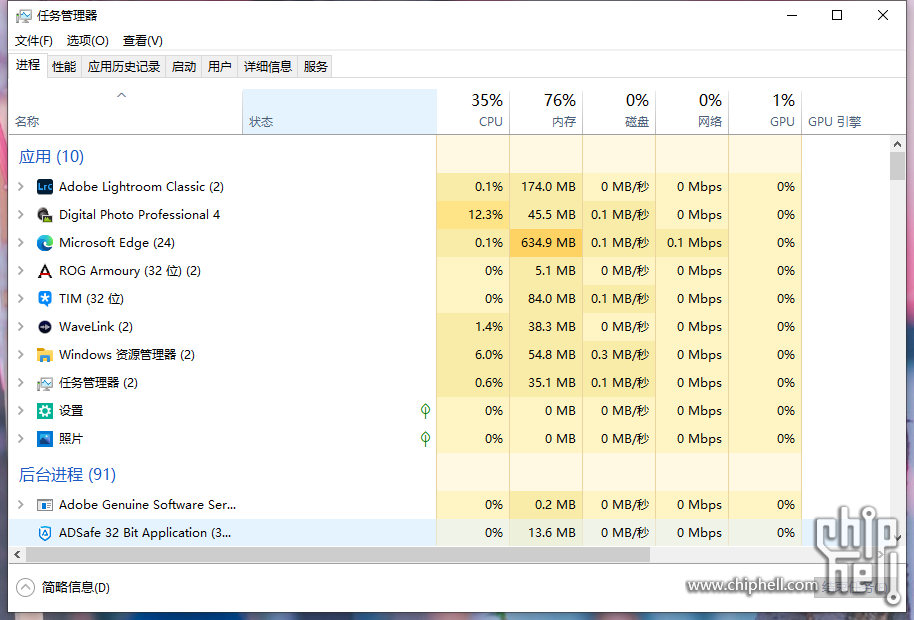Click the Task Manager title bar icon

tap(24, 16)
